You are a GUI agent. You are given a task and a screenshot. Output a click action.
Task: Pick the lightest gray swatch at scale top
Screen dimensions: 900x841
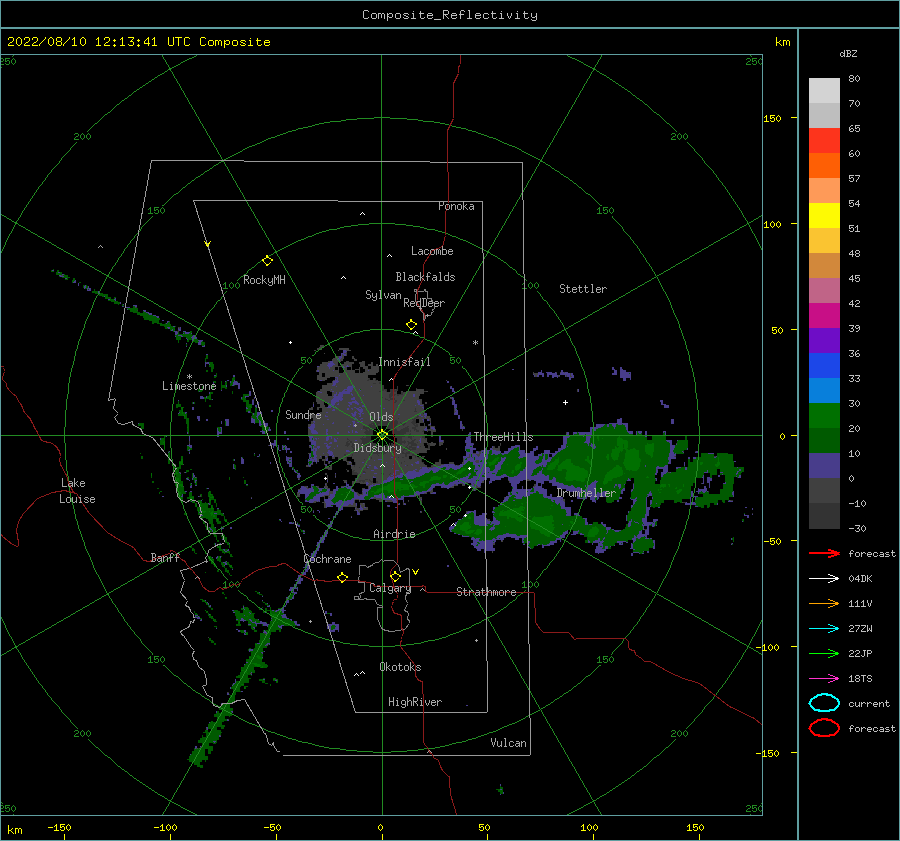tap(824, 91)
